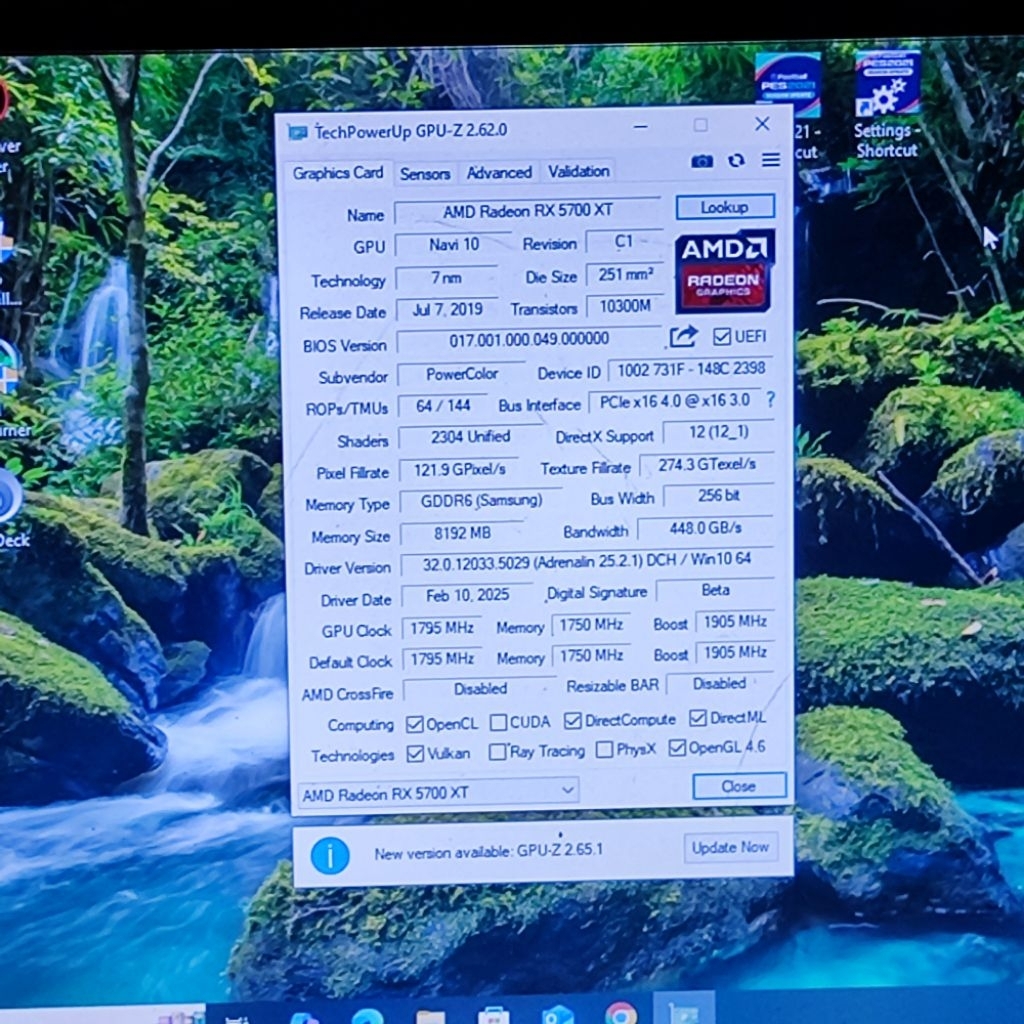Switch to the Sensors tab

(x=425, y=174)
